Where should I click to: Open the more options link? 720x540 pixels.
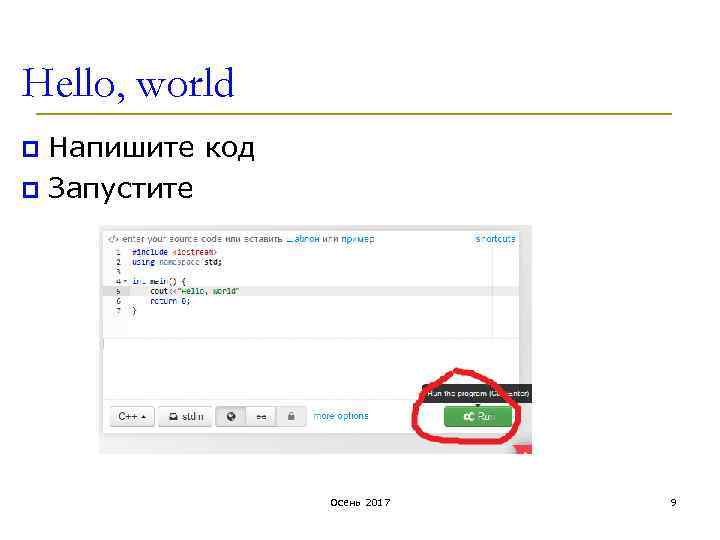[x=340, y=416]
